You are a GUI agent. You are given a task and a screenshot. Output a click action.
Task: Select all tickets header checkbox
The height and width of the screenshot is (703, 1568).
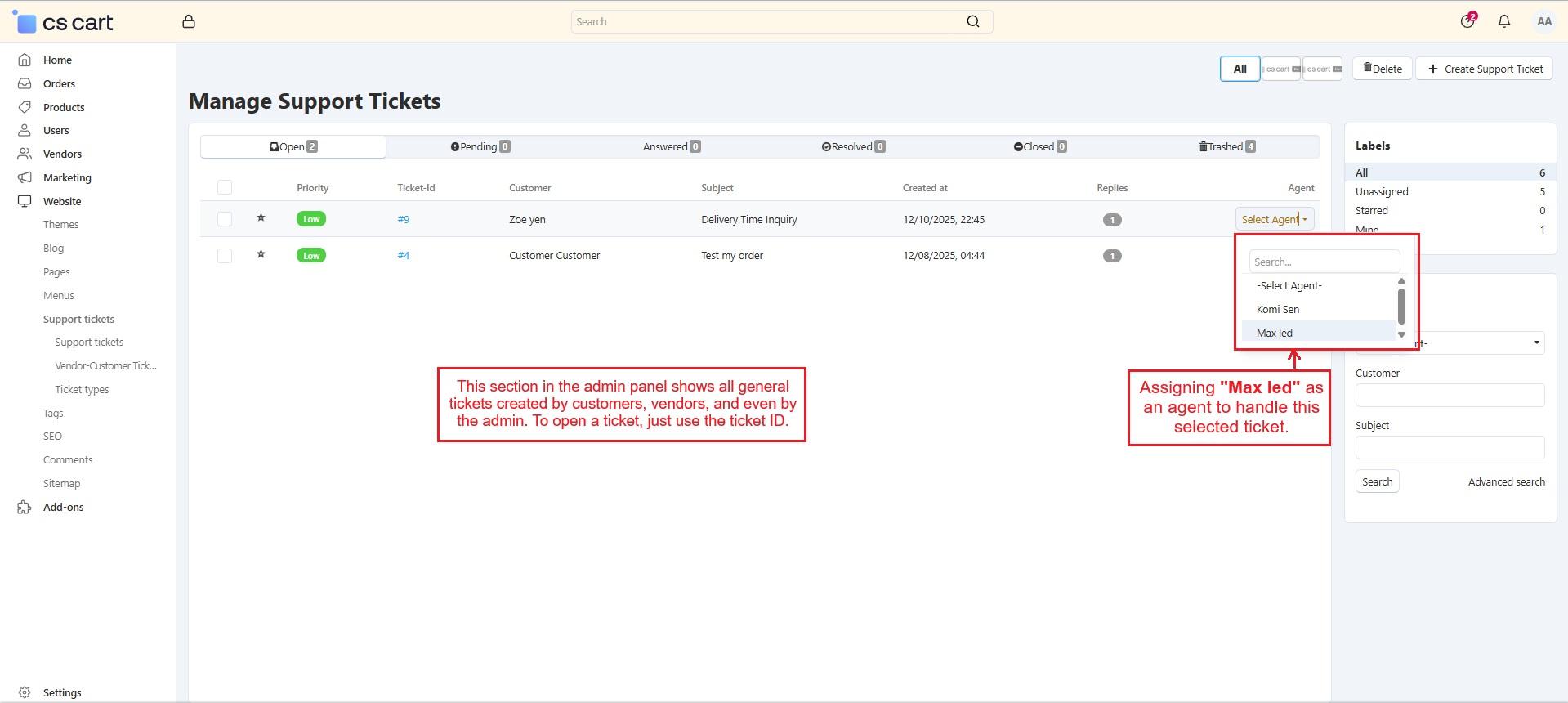point(225,188)
